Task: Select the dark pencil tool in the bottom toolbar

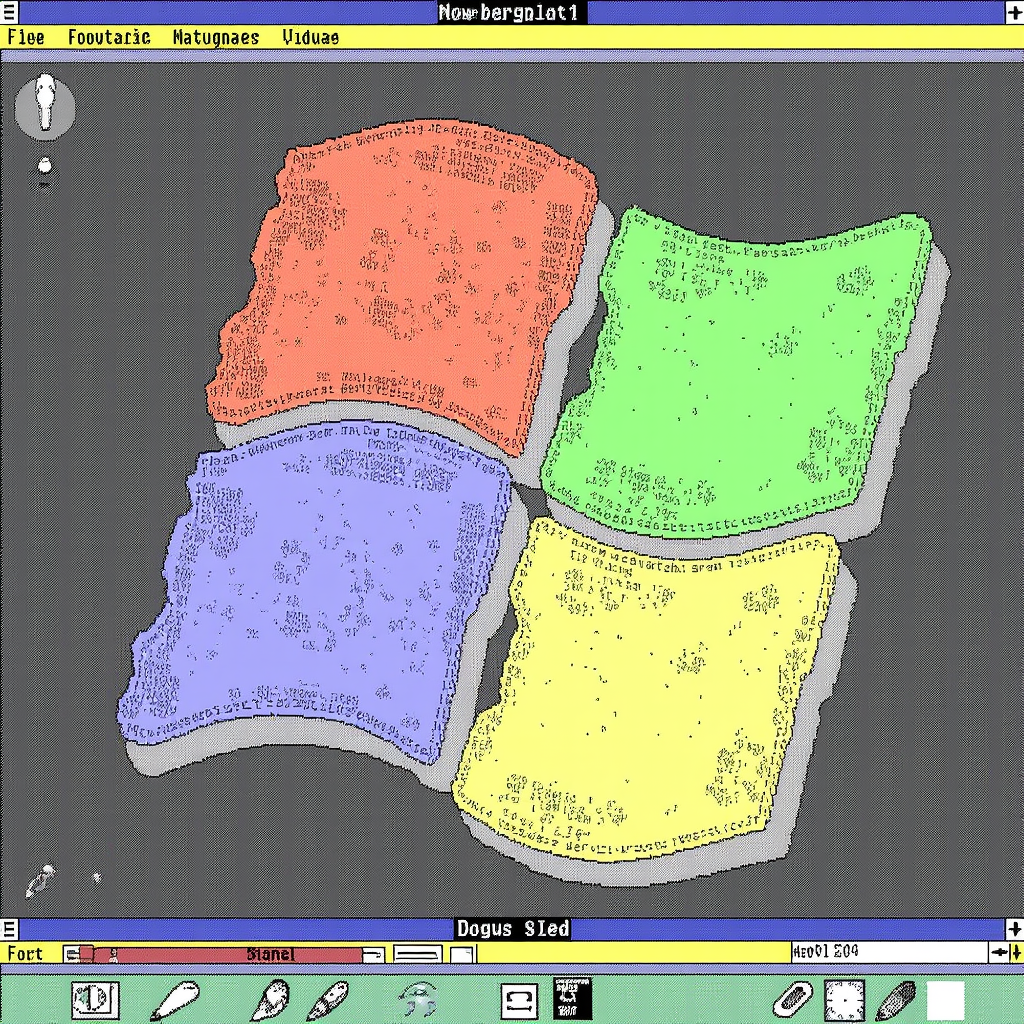Action: coord(896,999)
